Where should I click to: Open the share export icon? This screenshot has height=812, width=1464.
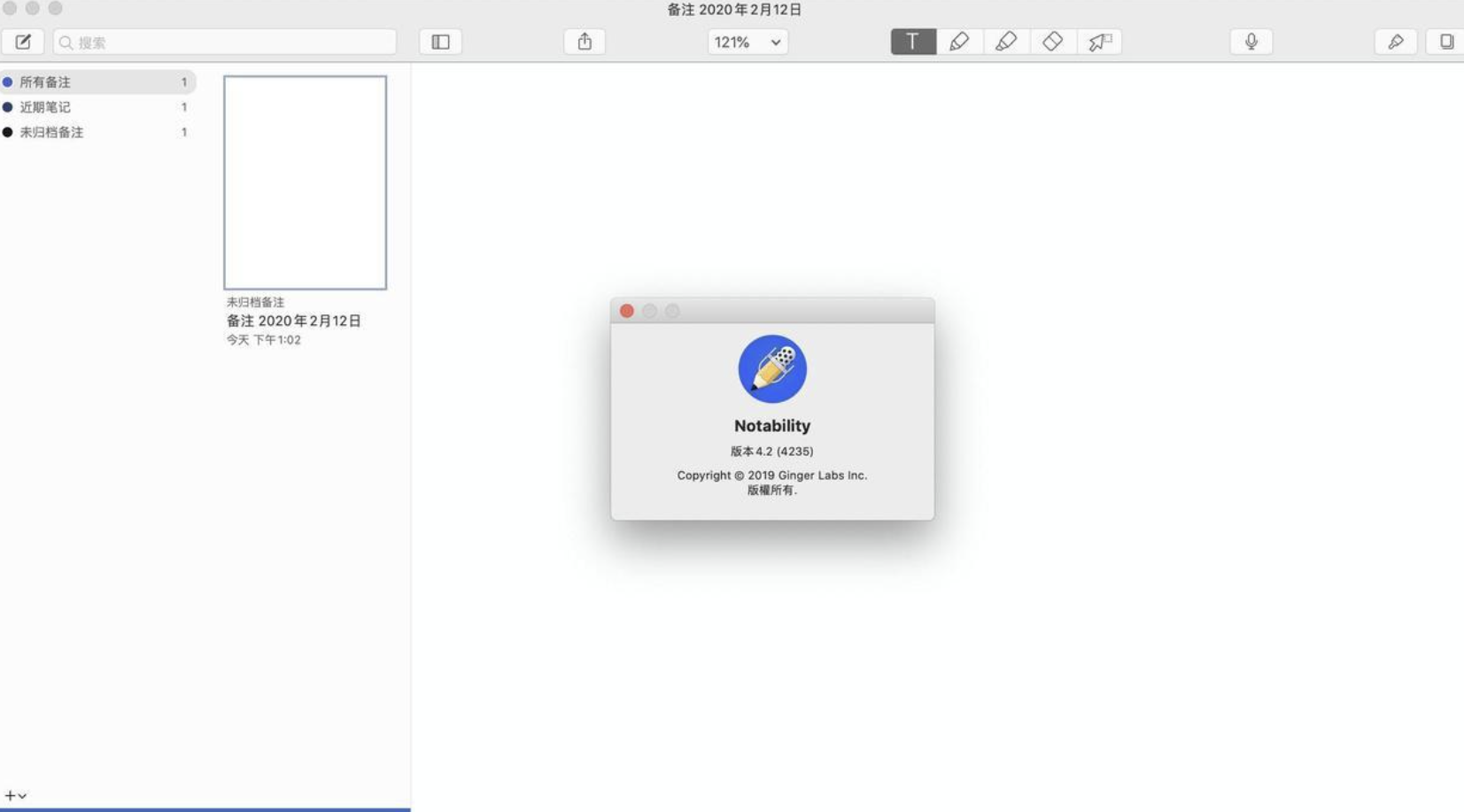[x=585, y=42]
